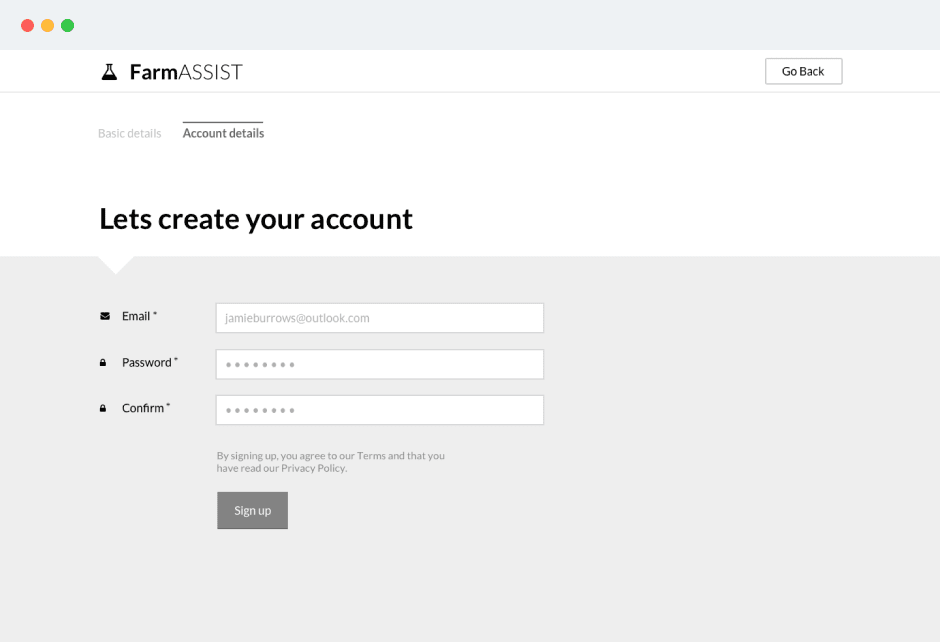Image resolution: width=940 pixels, height=642 pixels.
Task: Click the FarmASSIST wordmark text
Action: 185,71
